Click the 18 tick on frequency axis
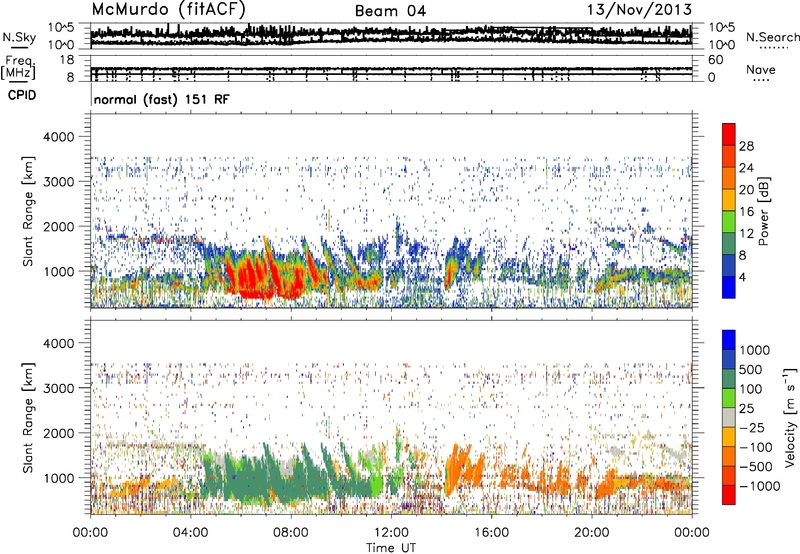Viewport: 800px width, 554px height. click(67, 60)
